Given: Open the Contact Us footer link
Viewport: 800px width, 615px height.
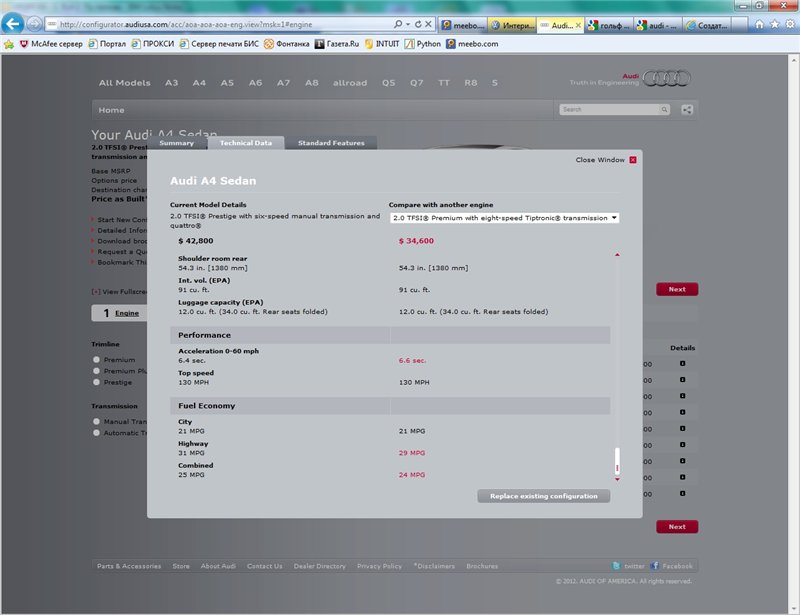Looking at the screenshot, I should pos(264,566).
